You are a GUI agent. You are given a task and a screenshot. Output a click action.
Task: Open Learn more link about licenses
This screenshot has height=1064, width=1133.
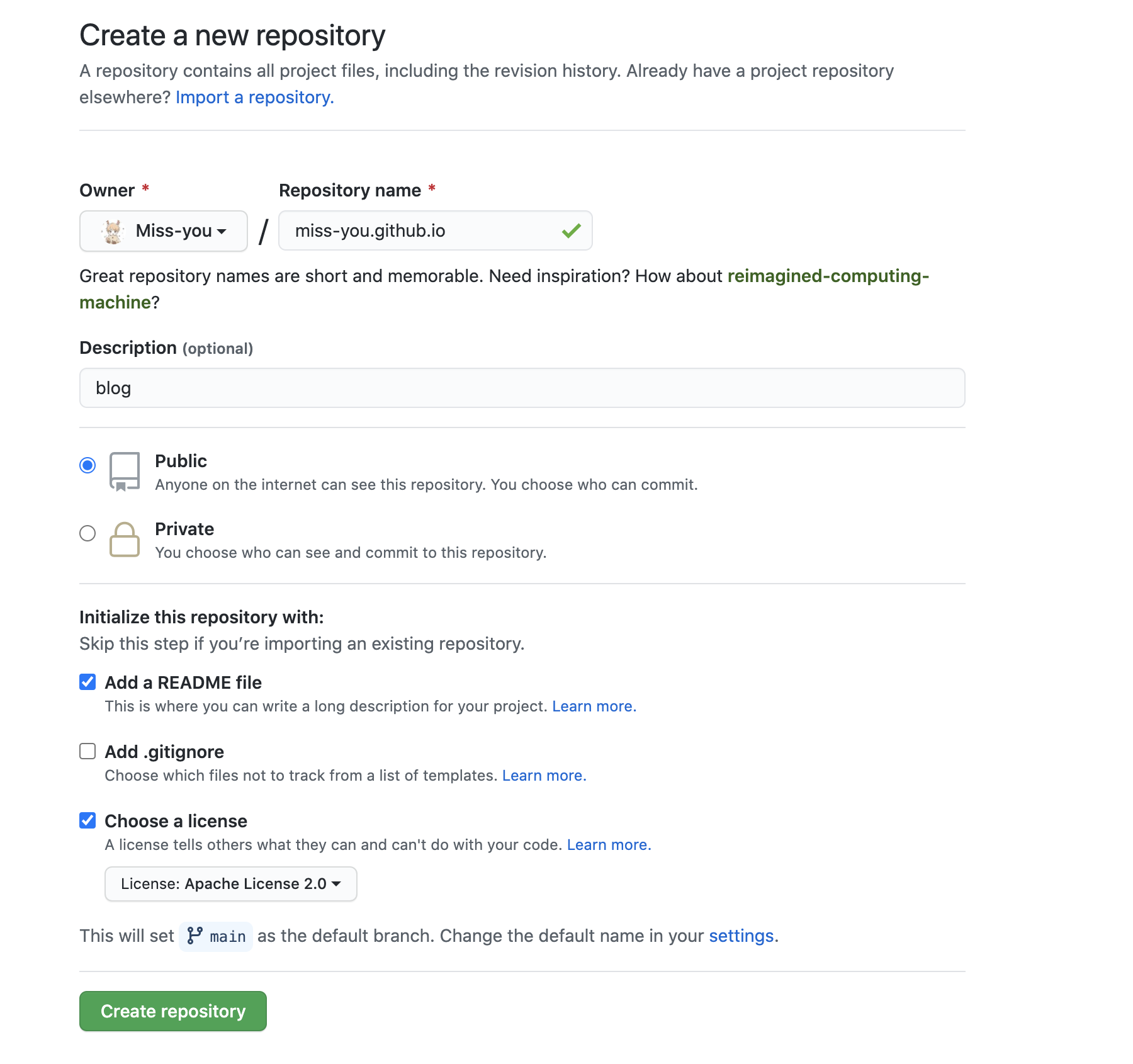[609, 845]
